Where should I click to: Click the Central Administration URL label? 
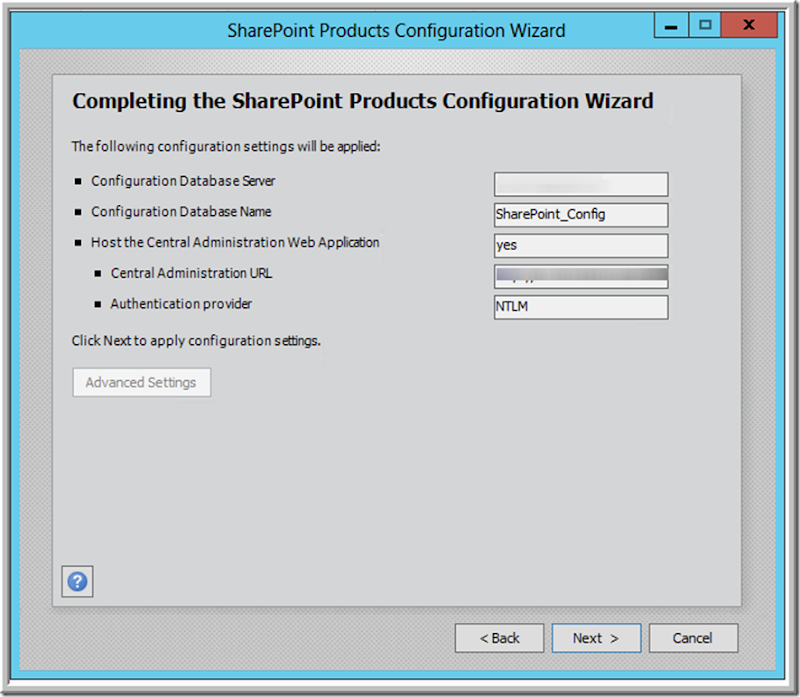click(191, 273)
